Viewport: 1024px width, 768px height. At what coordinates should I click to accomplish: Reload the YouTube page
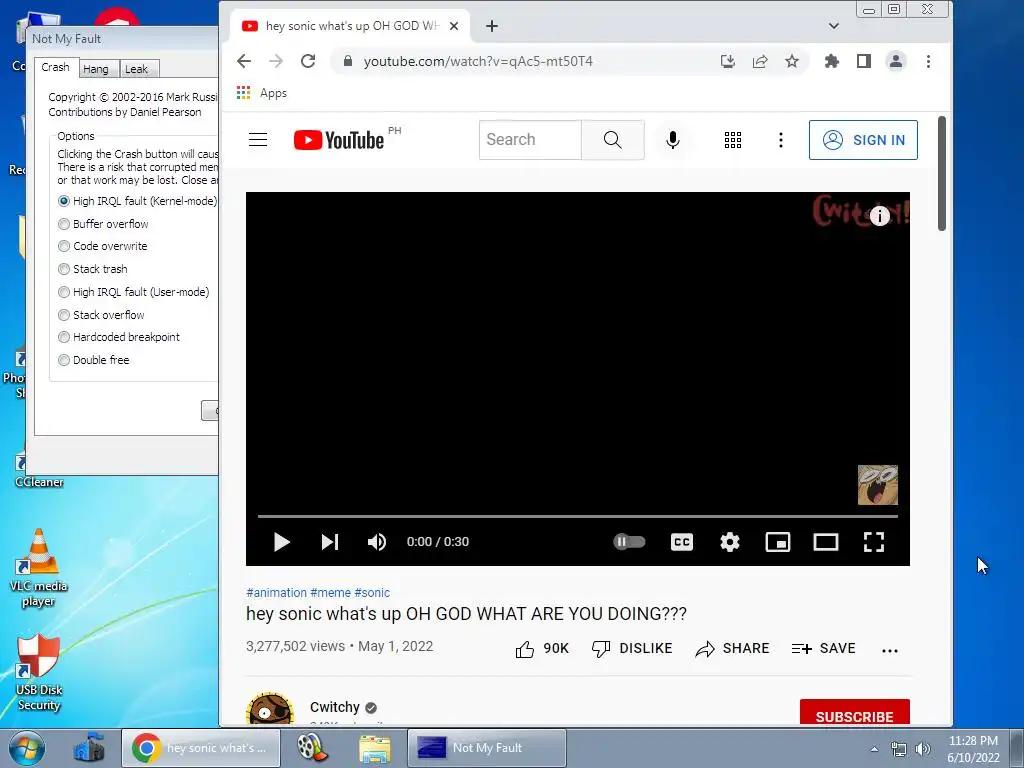tap(308, 61)
